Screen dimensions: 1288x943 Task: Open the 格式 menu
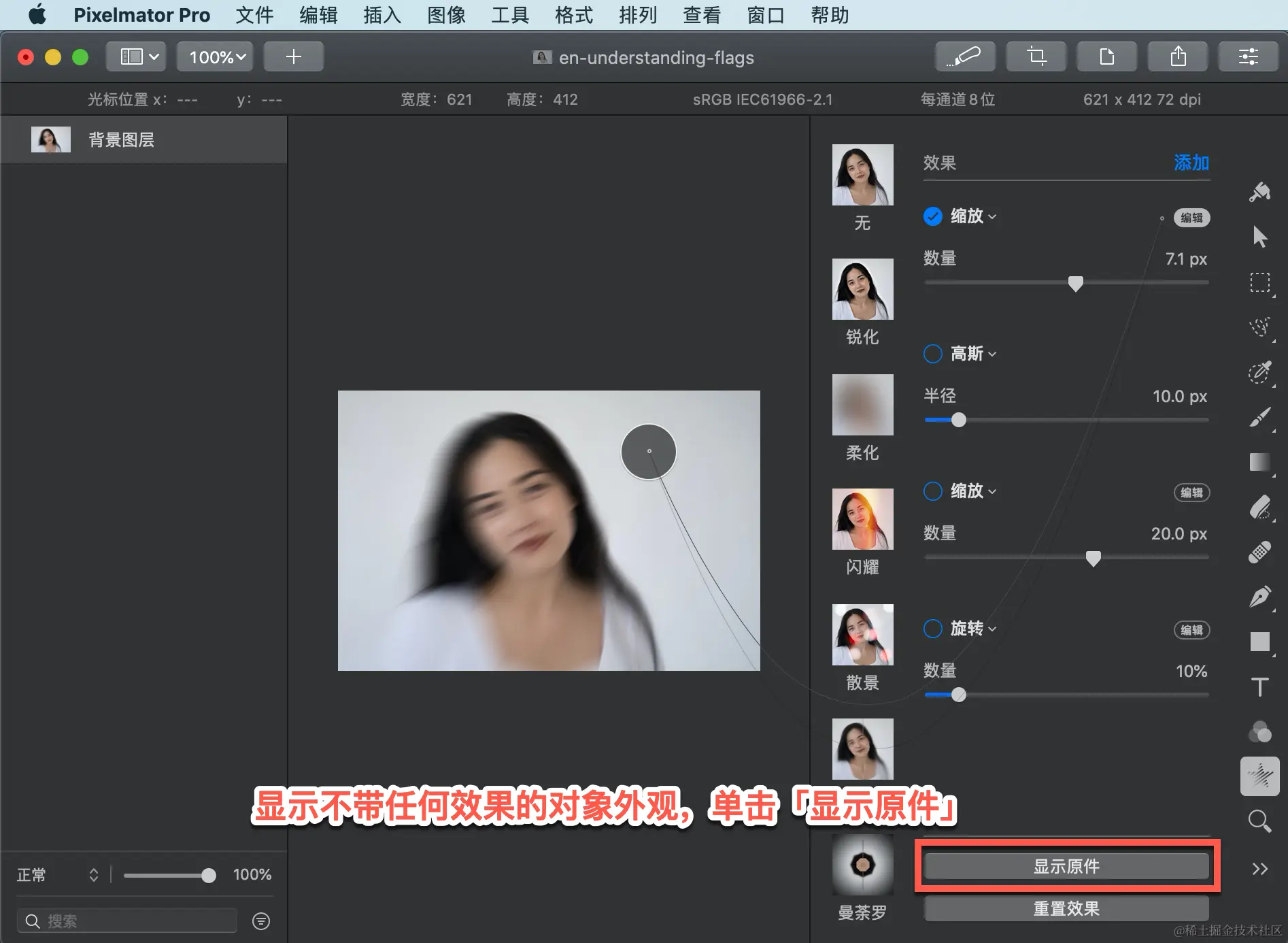[x=574, y=14]
